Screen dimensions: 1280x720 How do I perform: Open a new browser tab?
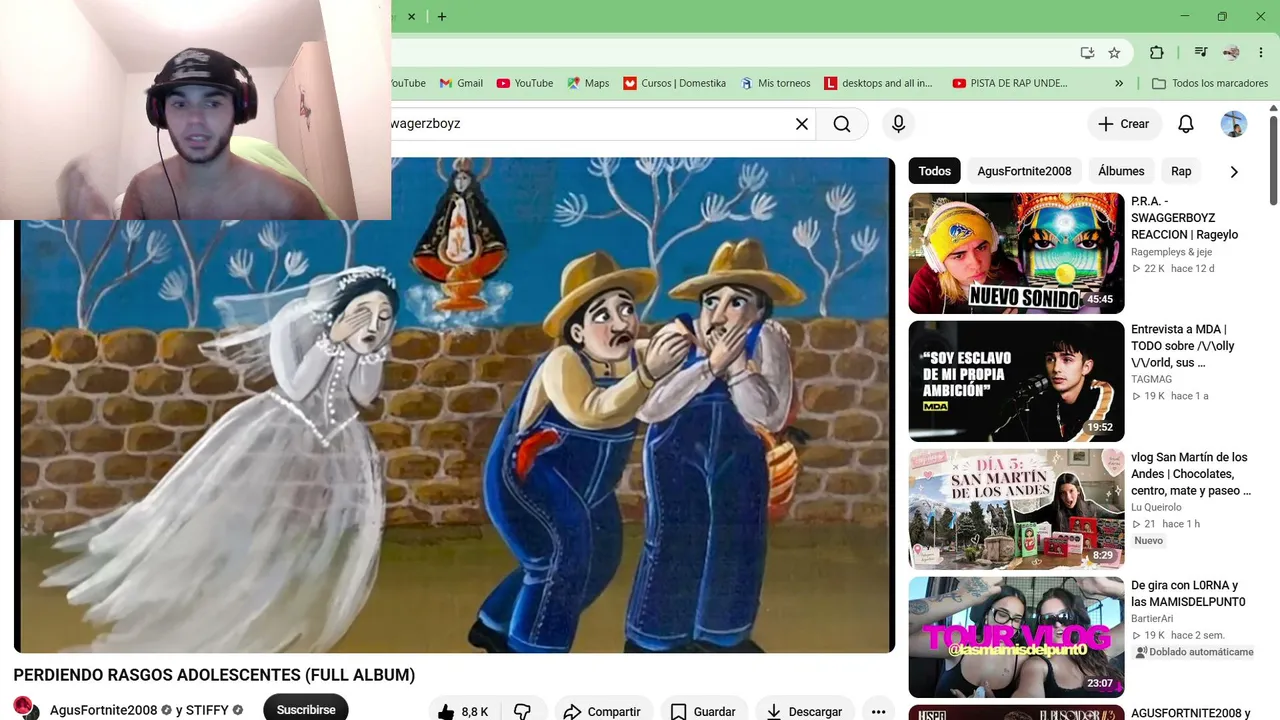pos(442,16)
